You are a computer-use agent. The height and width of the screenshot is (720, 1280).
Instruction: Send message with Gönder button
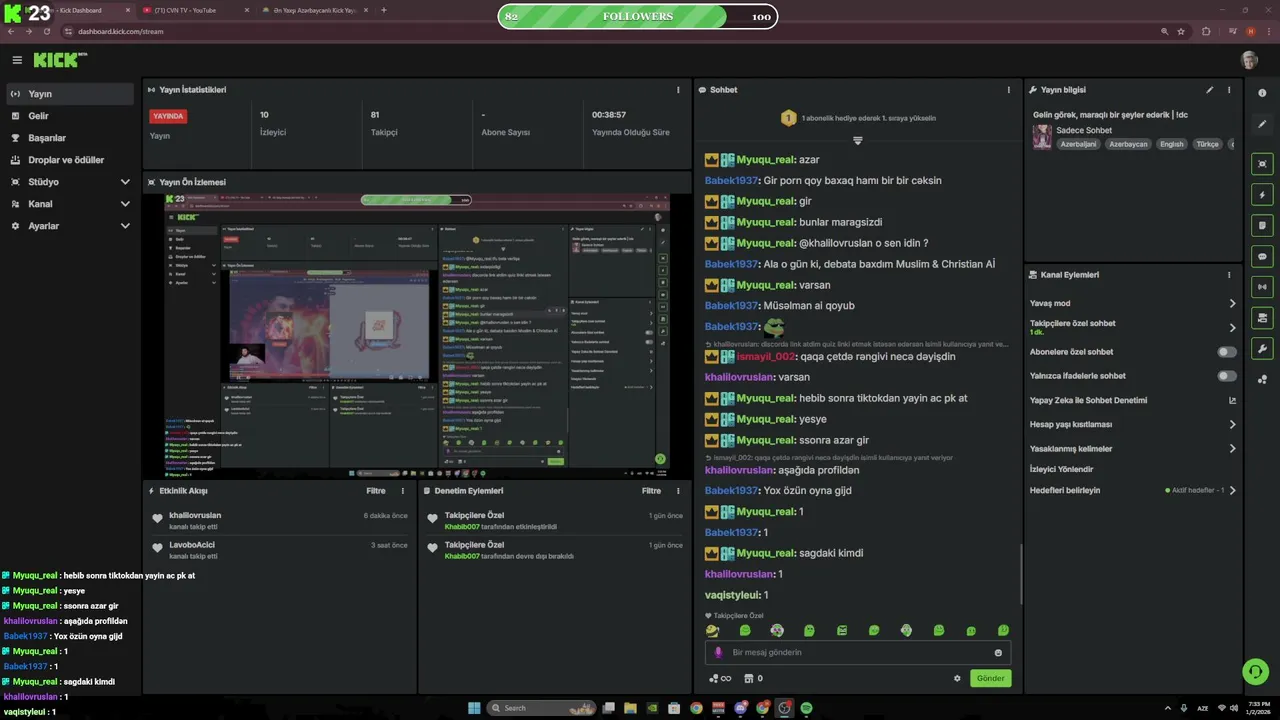point(990,678)
